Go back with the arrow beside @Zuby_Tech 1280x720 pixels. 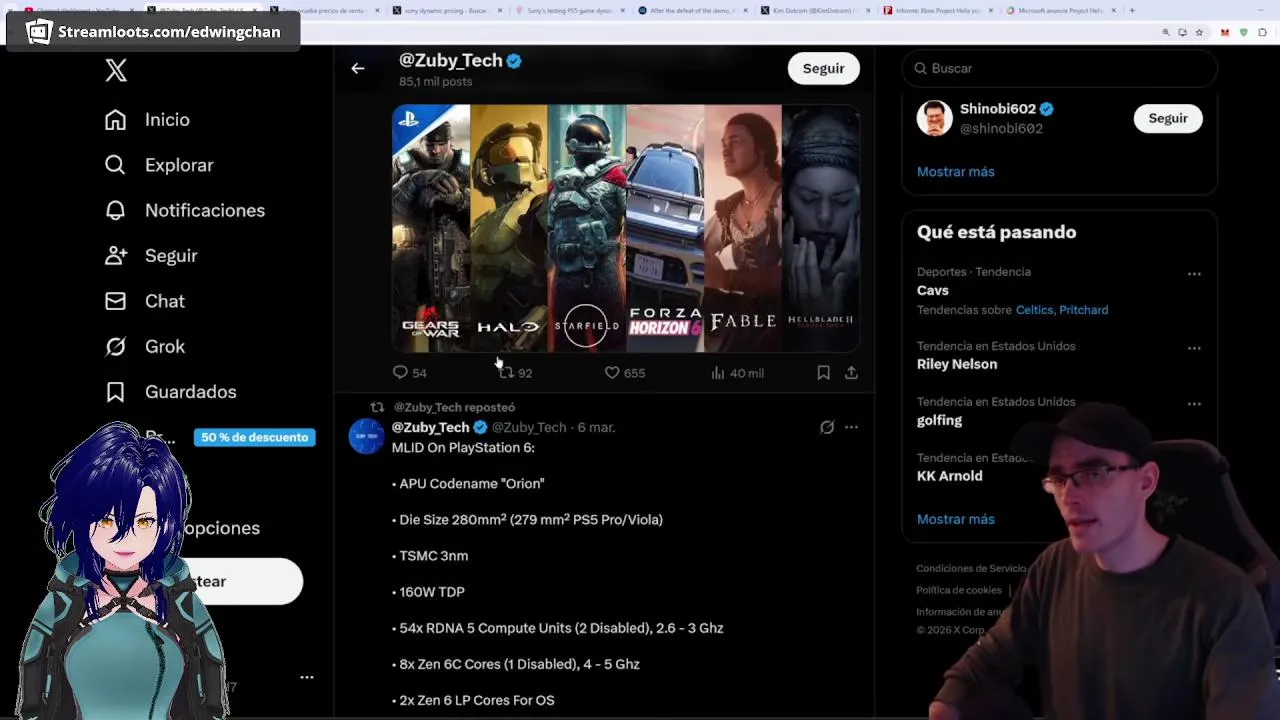(x=358, y=68)
